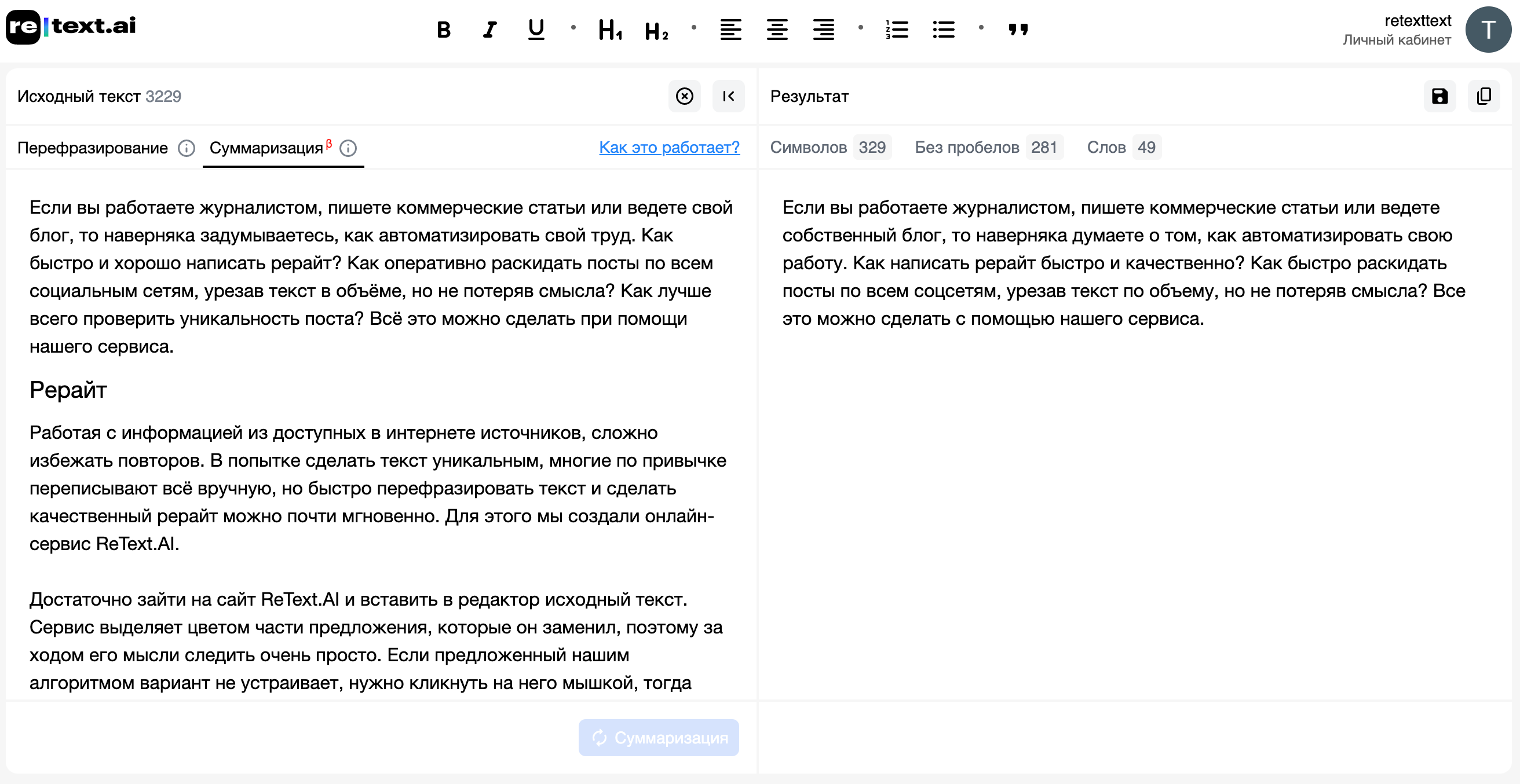Align text to the center
The height and width of the screenshot is (784, 1520).
pos(777,30)
